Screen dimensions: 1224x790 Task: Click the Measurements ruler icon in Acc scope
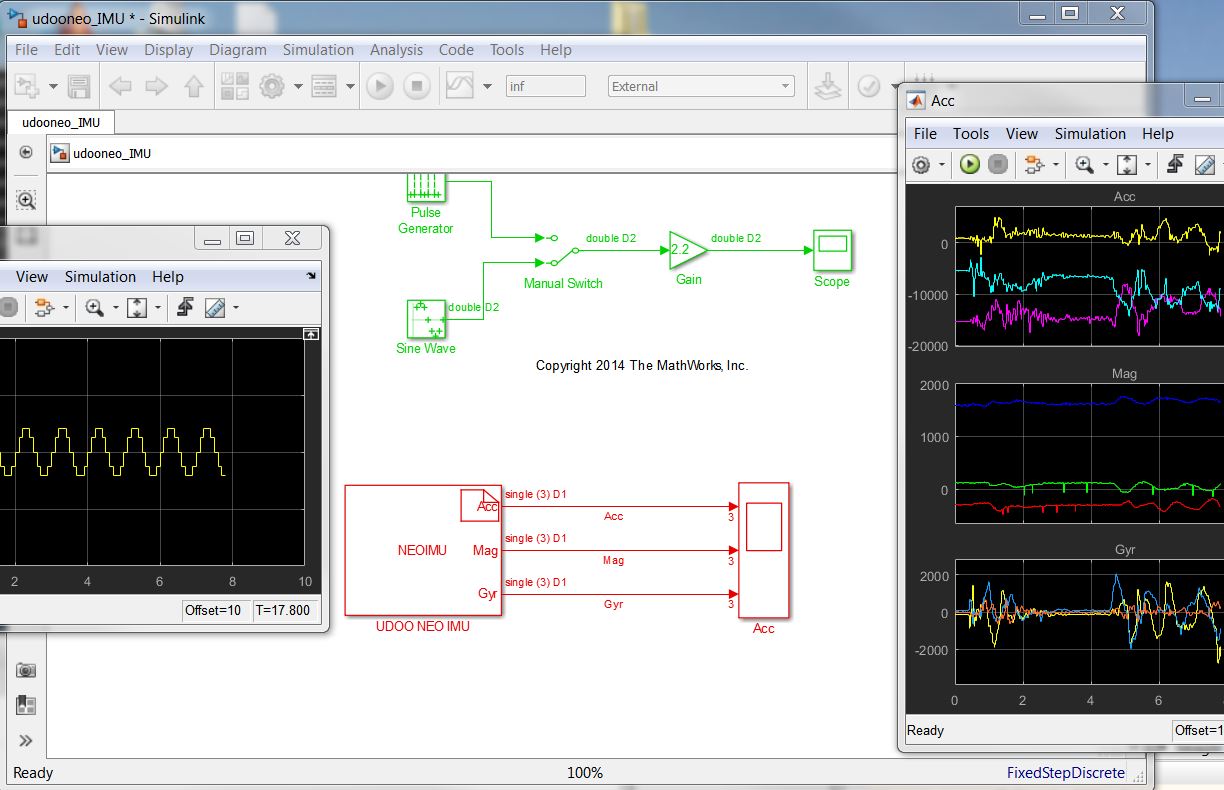[x=1205, y=165]
